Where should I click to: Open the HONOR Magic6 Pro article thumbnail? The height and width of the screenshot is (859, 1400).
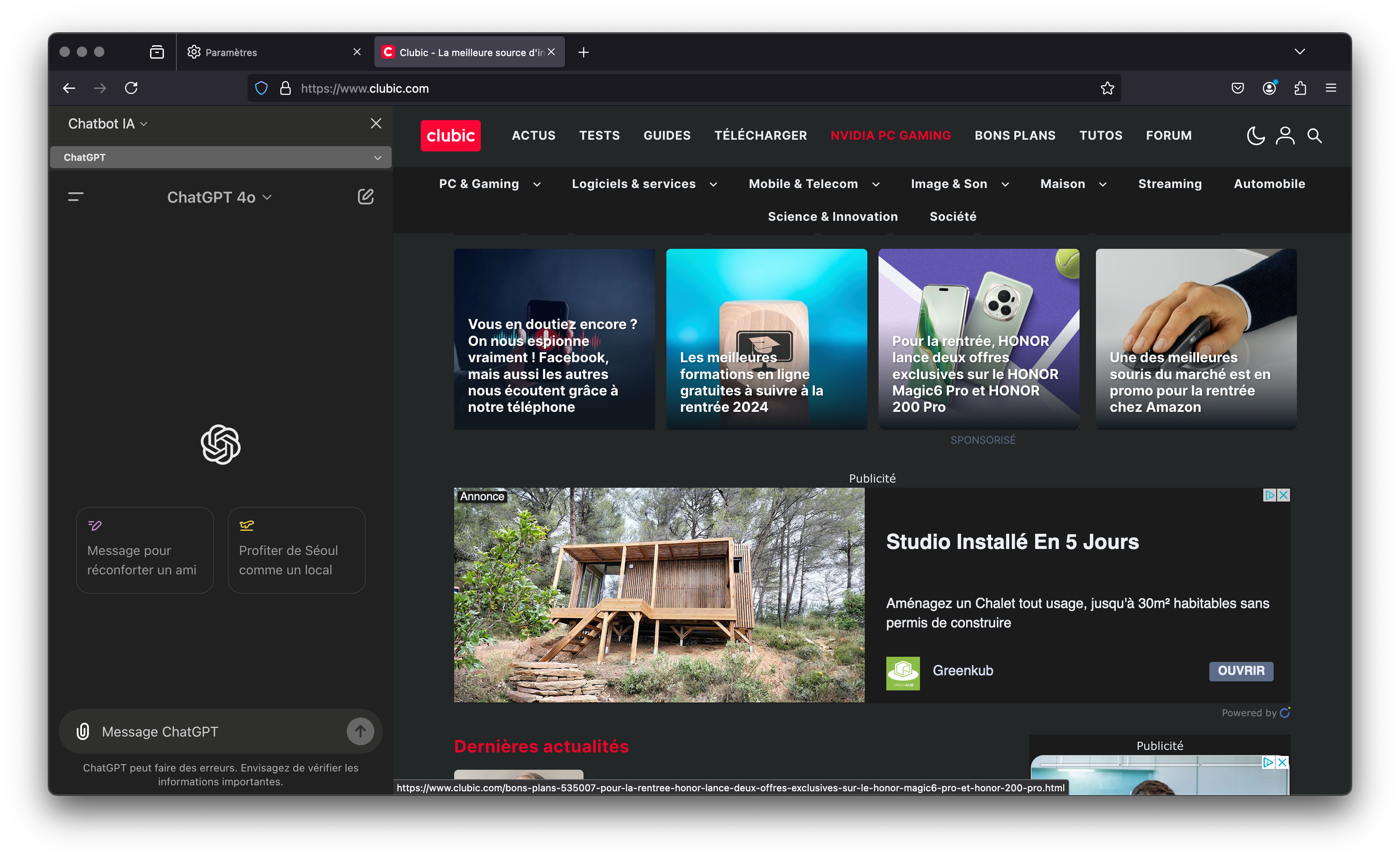click(979, 339)
